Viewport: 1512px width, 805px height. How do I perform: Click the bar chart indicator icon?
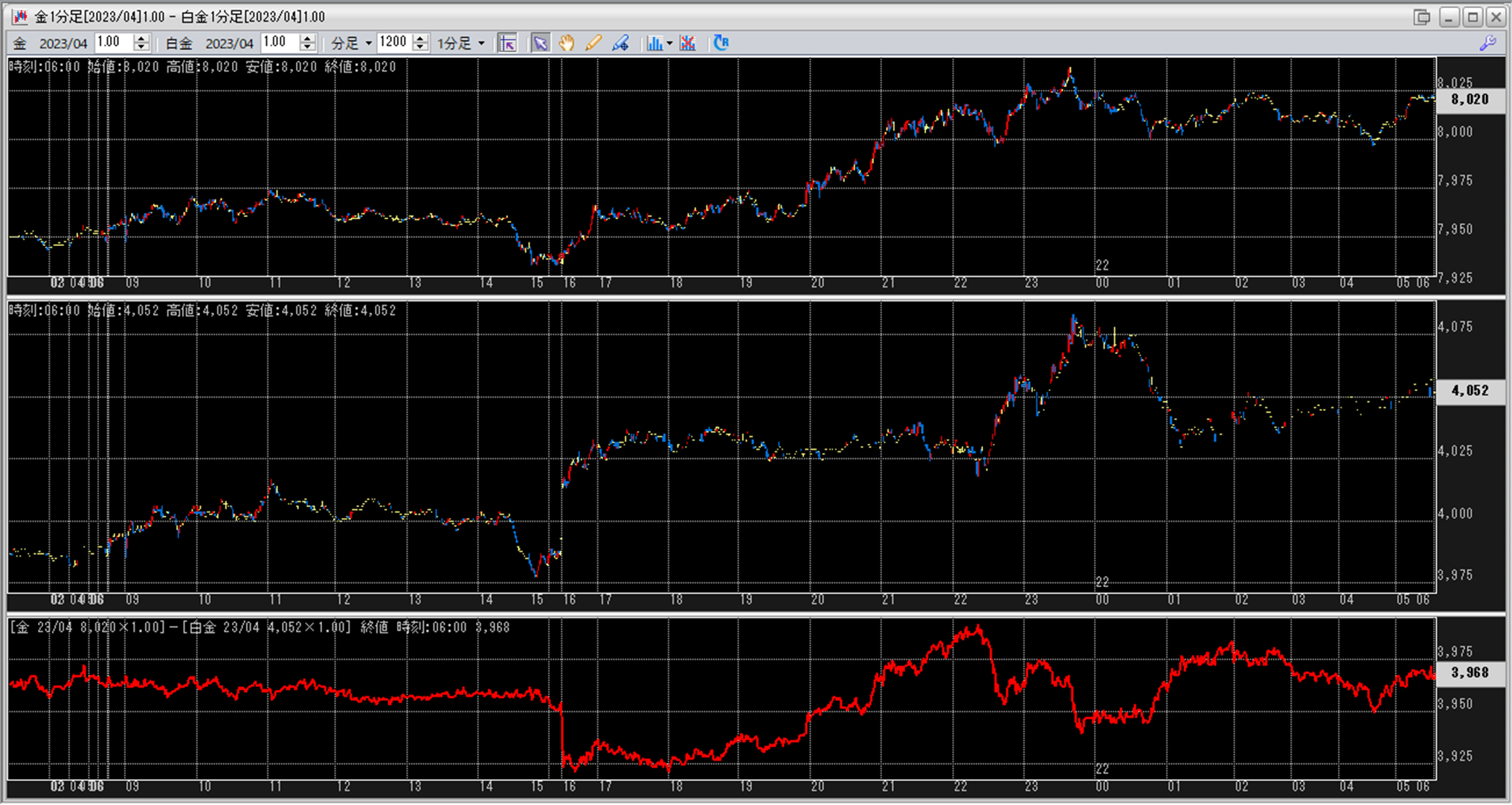654,43
